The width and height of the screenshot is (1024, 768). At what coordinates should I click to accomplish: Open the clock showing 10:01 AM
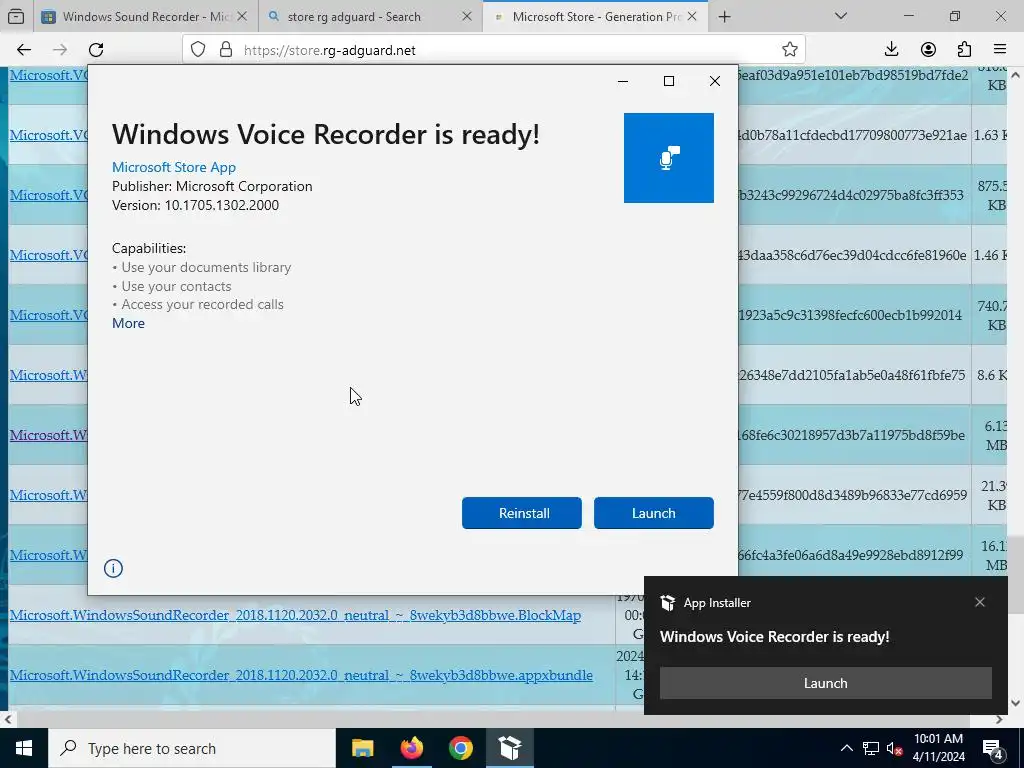coord(938,748)
